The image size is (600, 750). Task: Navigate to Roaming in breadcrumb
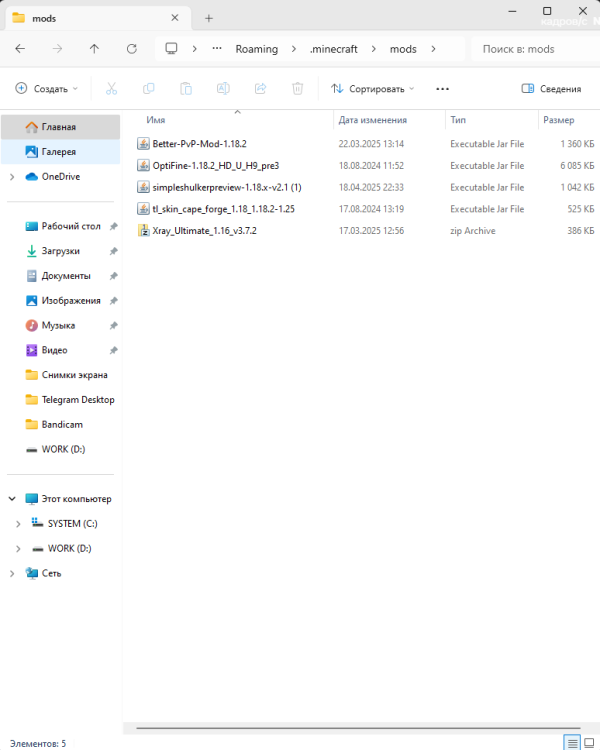(256, 49)
